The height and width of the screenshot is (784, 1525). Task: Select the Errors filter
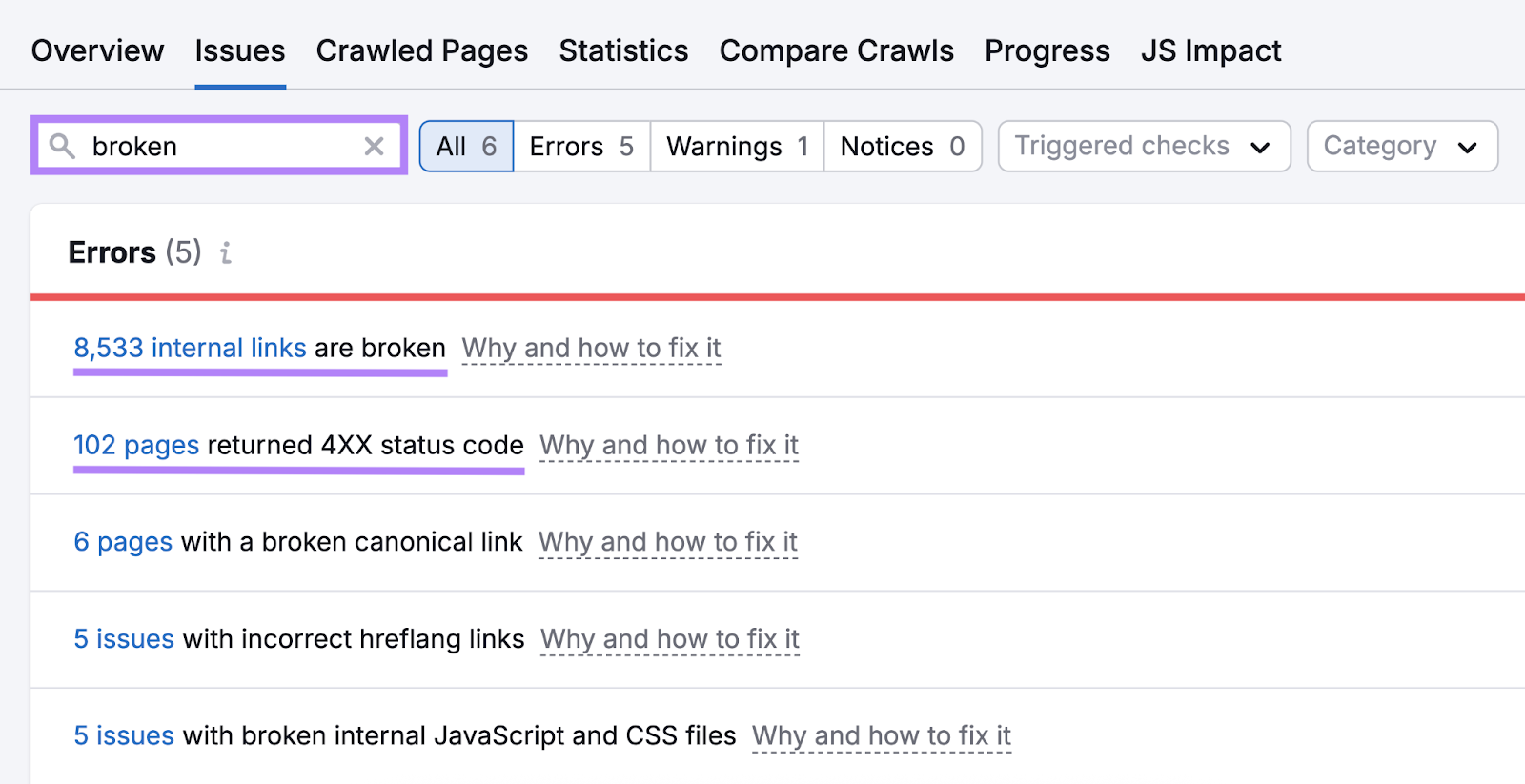(579, 146)
